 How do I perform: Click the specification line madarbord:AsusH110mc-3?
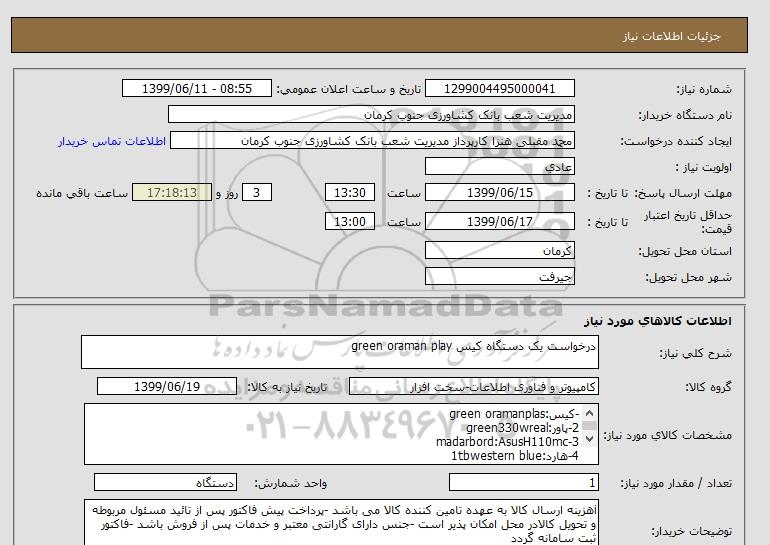(x=507, y=442)
